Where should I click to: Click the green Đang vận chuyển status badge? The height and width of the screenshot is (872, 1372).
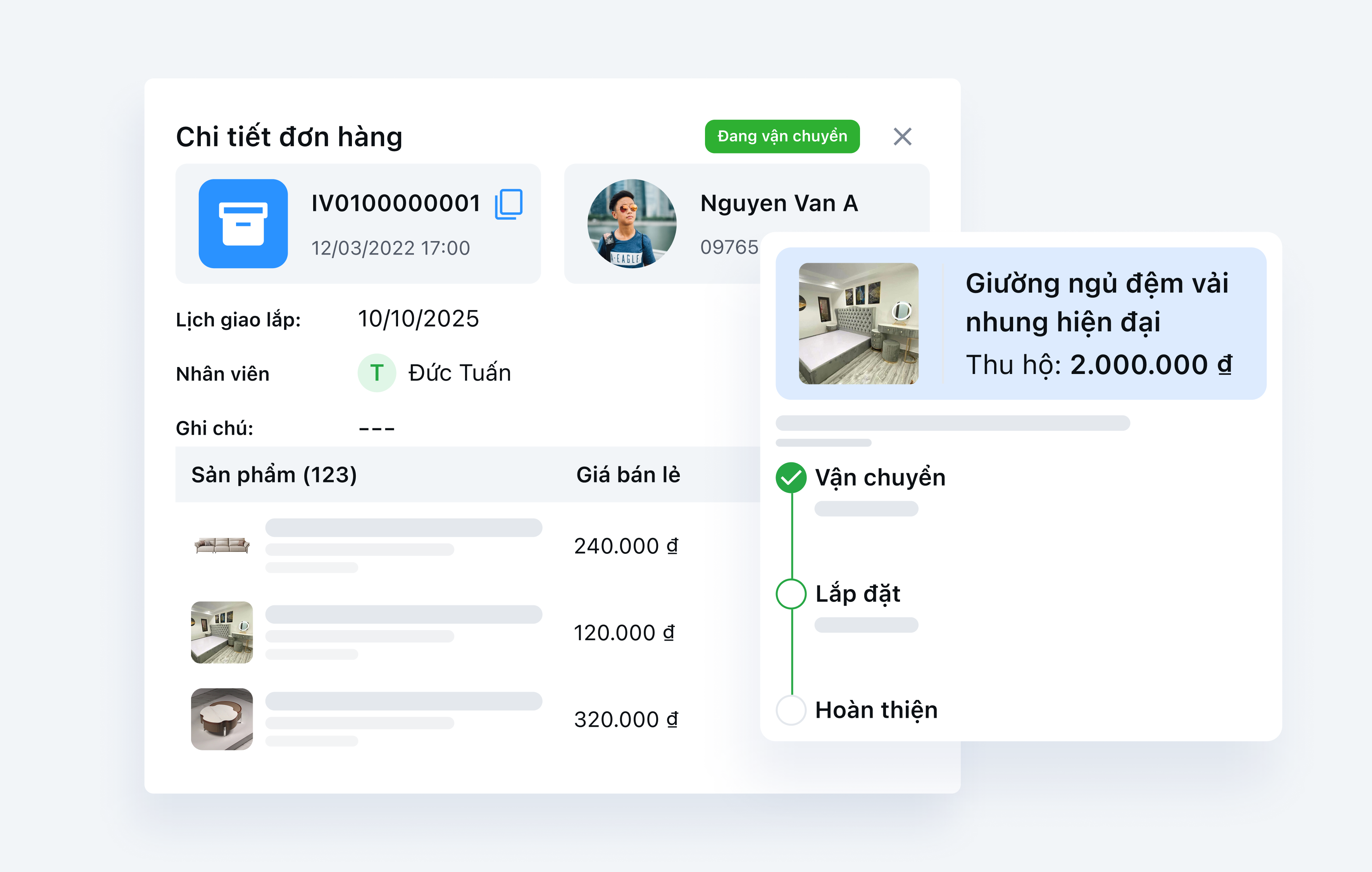[x=782, y=137]
